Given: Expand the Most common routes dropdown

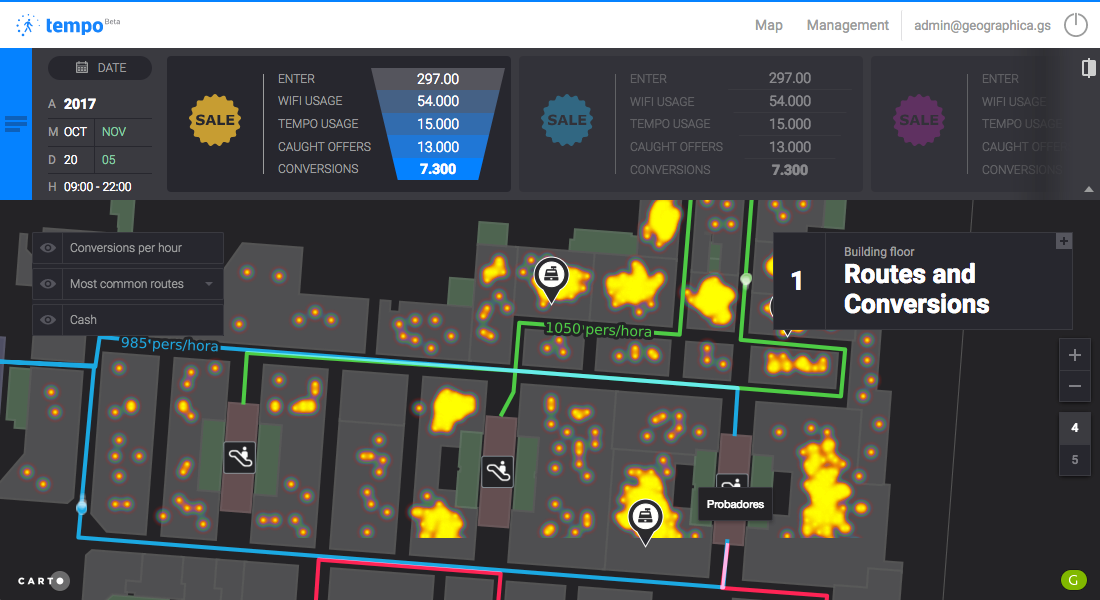Looking at the screenshot, I should [x=207, y=284].
